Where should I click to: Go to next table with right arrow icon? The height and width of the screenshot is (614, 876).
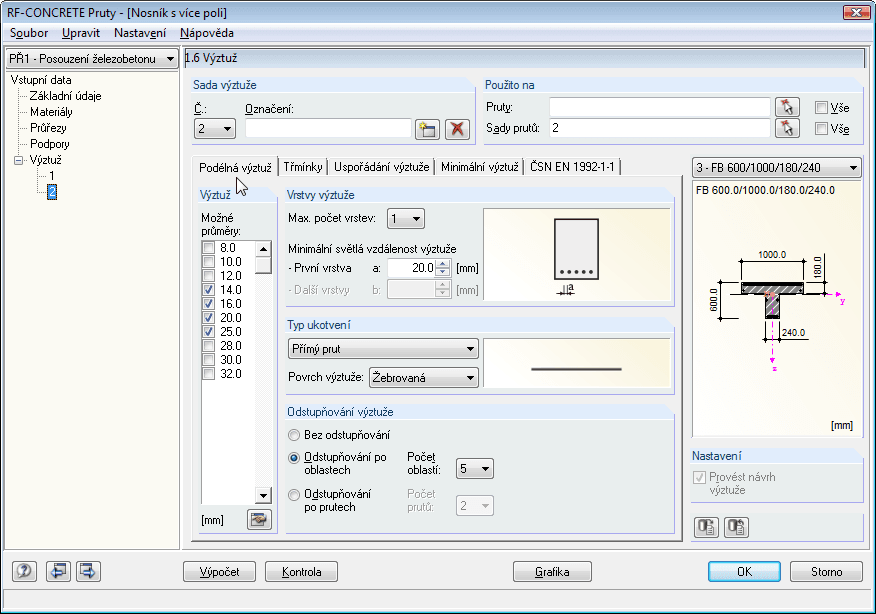pyautogui.click(x=88, y=571)
